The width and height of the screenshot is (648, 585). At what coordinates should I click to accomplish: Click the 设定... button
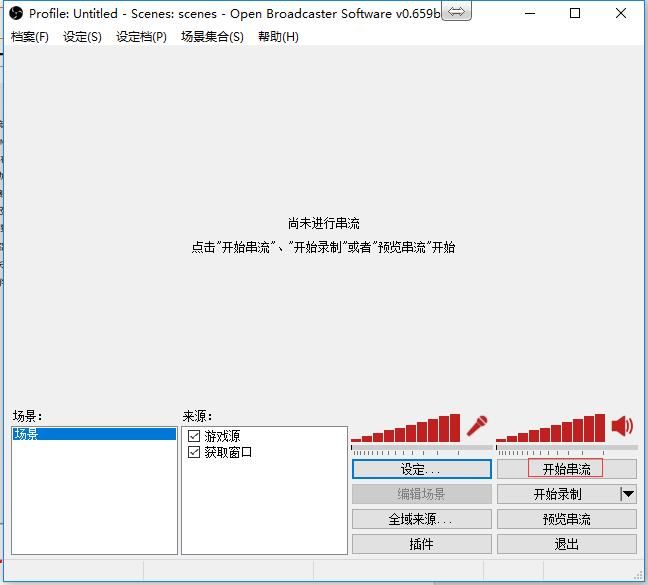422,469
